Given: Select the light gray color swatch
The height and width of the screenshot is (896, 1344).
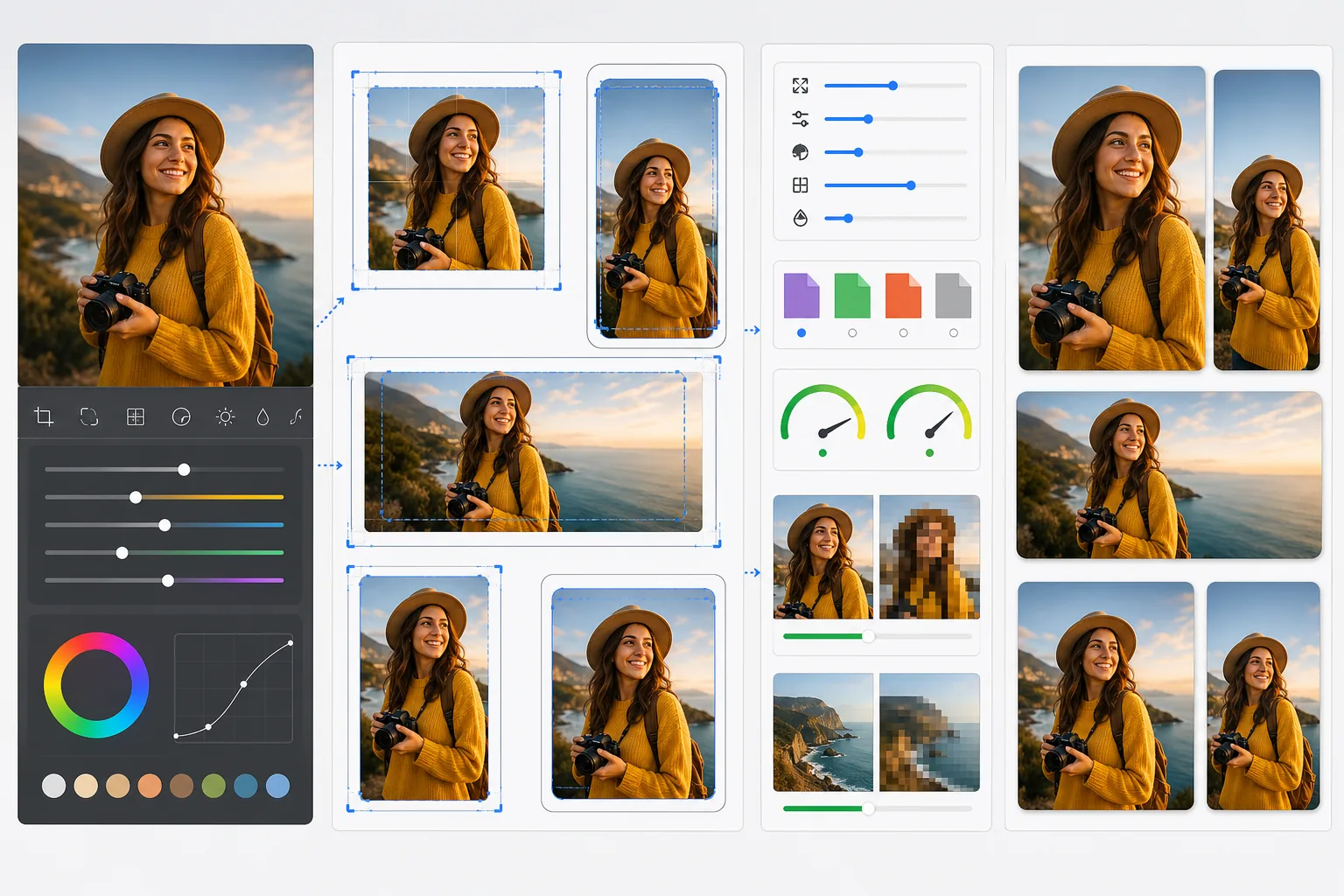Looking at the screenshot, I should pos(54,786).
